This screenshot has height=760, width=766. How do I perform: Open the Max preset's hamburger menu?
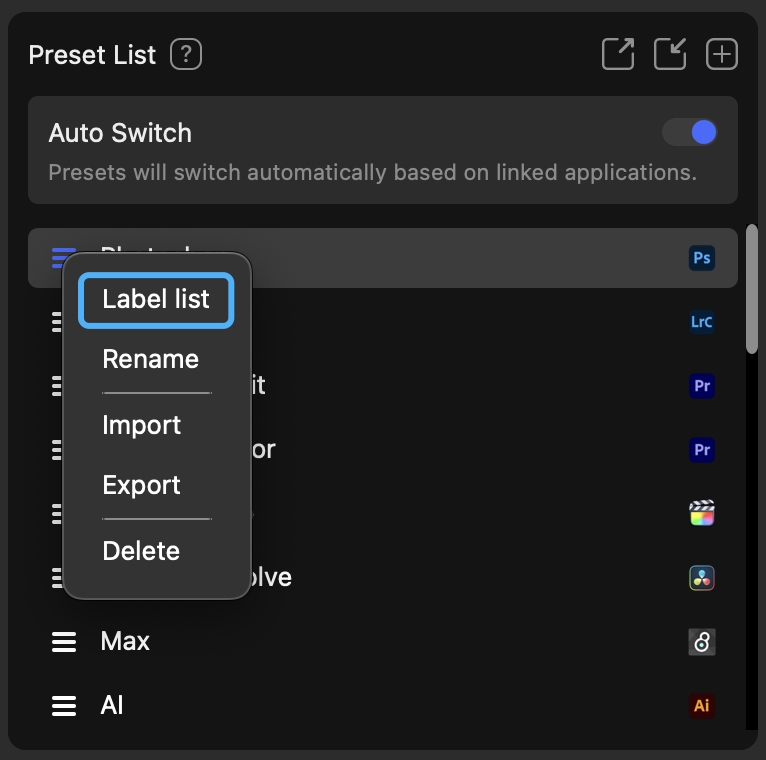tap(64, 642)
